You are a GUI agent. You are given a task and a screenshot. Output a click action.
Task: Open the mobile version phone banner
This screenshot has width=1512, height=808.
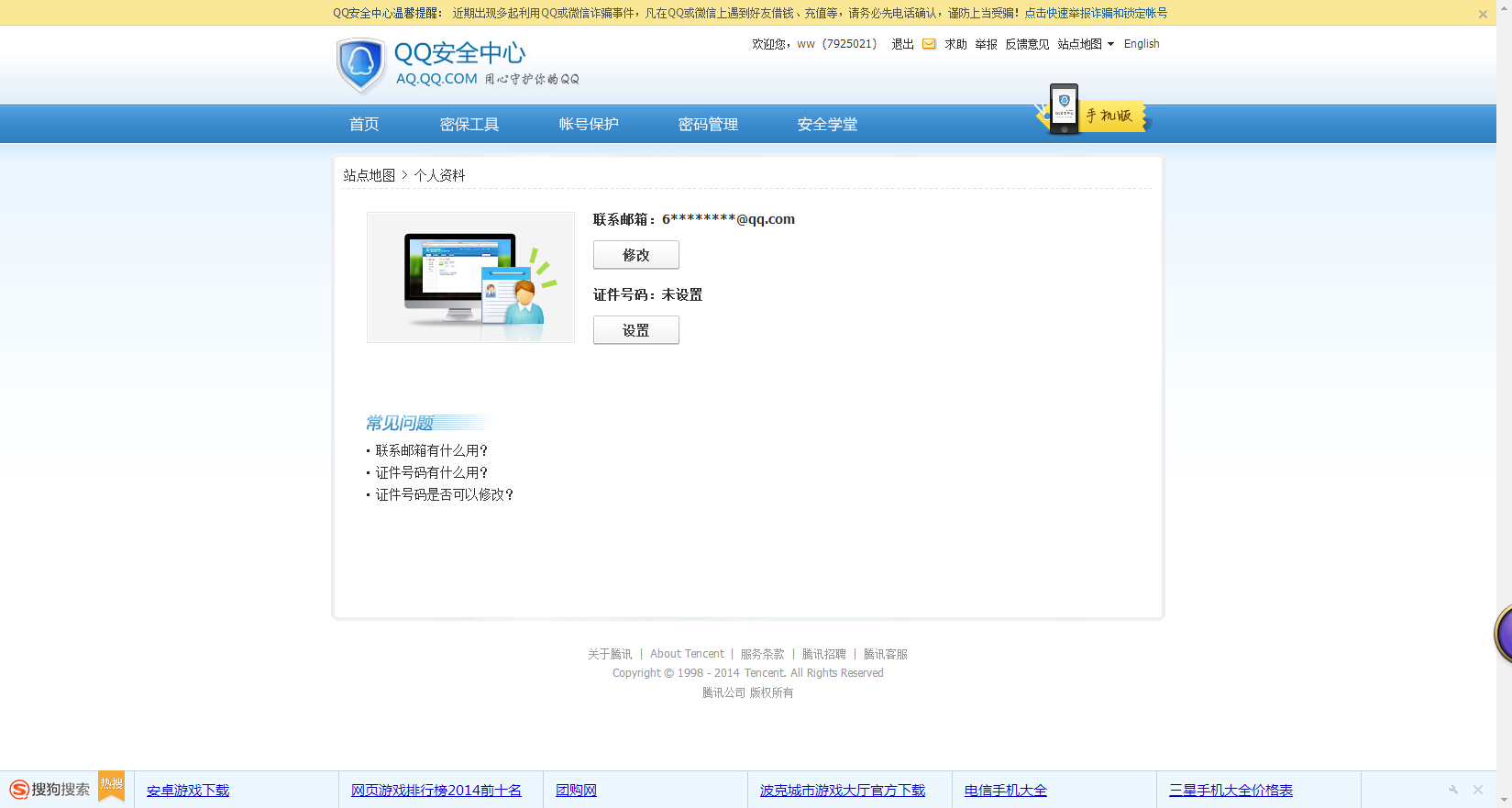click(x=1092, y=110)
